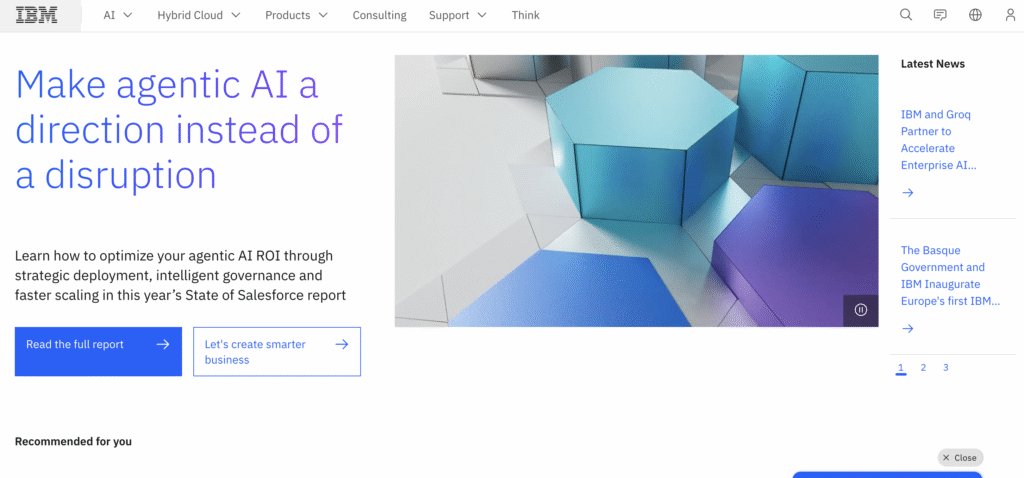Expand the Hybrid Cloud menu
1024x478 pixels.
tap(199, 15)
